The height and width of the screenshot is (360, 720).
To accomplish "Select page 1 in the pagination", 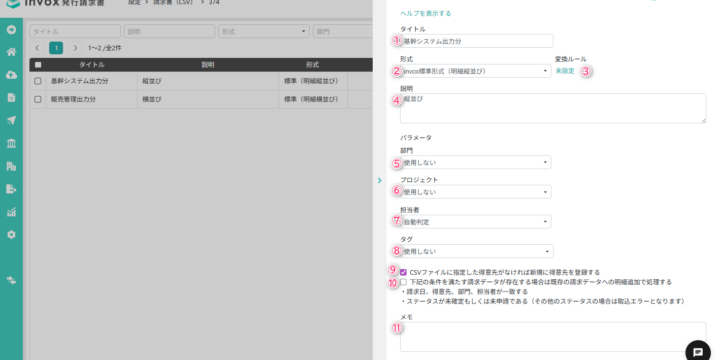I will coord(56,48).
